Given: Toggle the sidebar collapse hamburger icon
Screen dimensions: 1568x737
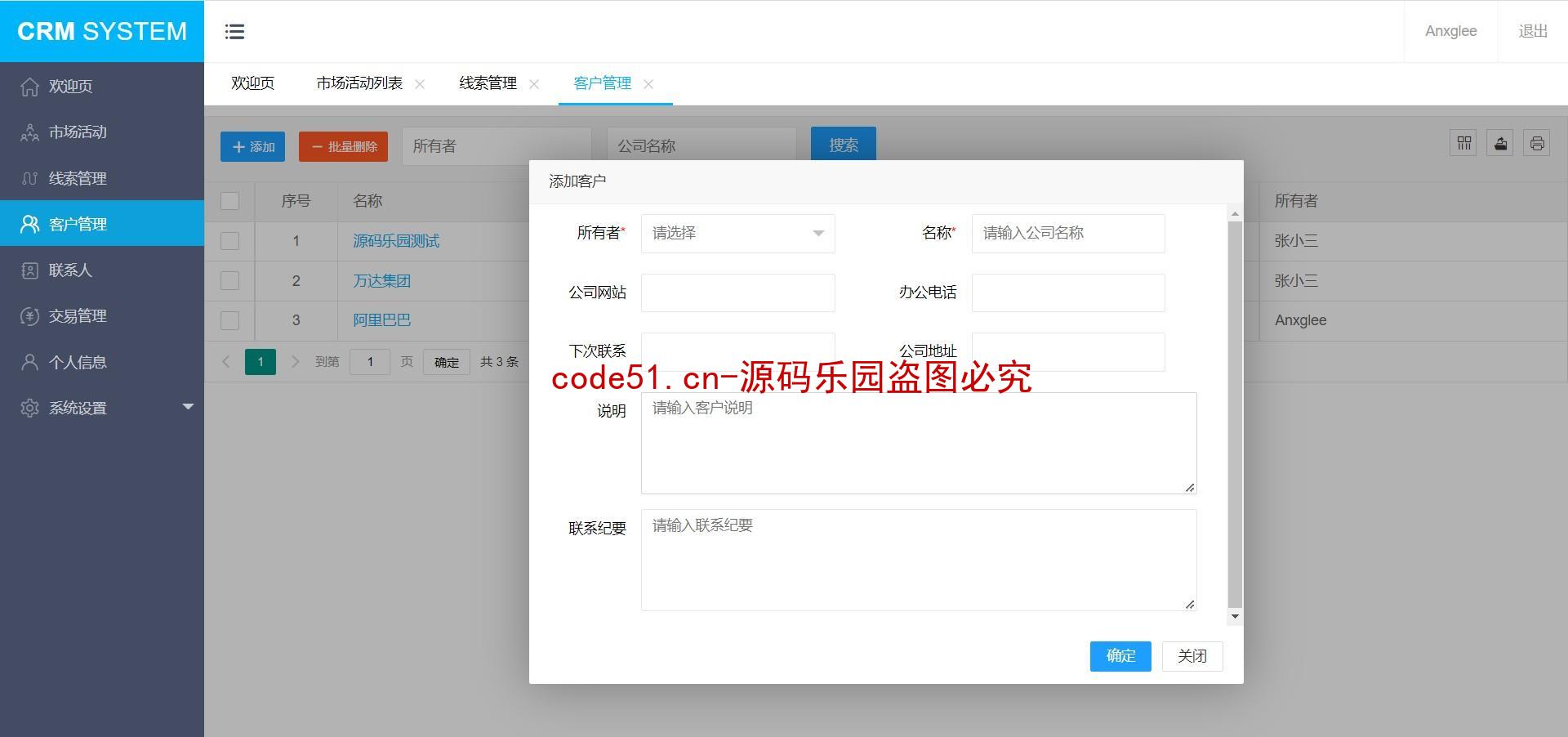Looking at the screenshot, I should click(x=234, y=32).
